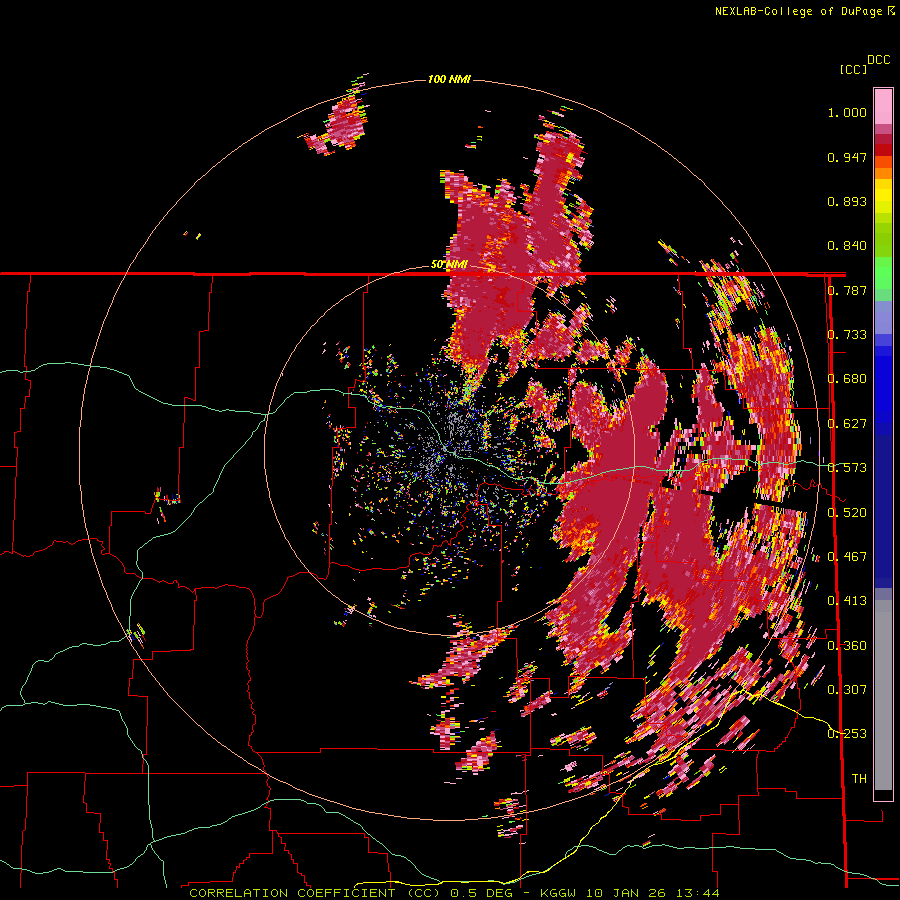Click the 0.413 legend value
The image size is (900, 900).
tap(847, 601)
